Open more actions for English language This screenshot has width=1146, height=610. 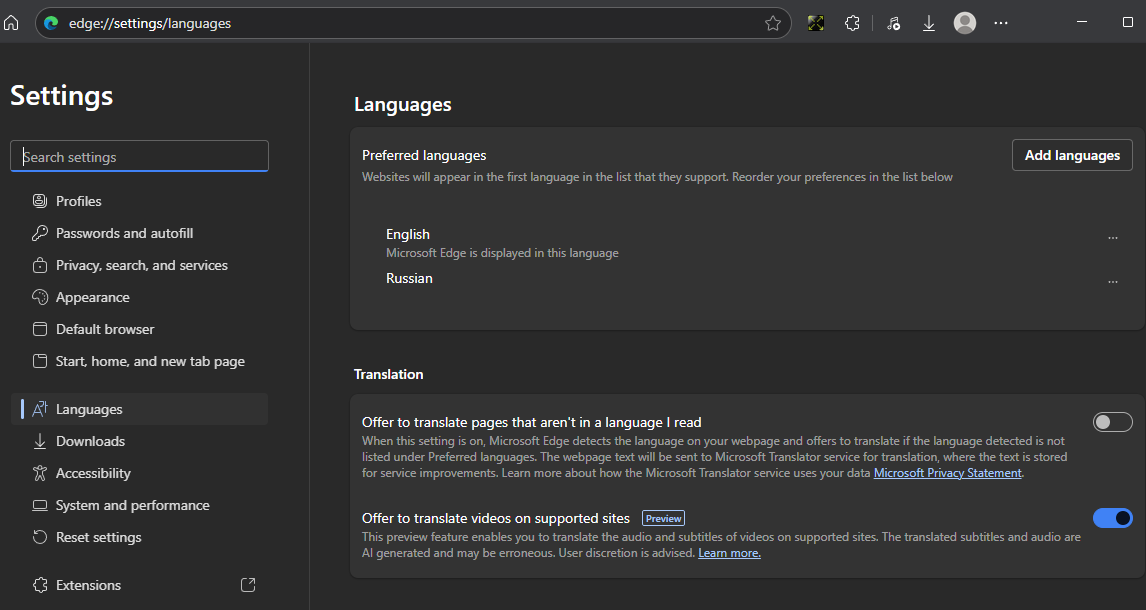coord(1112,238)
